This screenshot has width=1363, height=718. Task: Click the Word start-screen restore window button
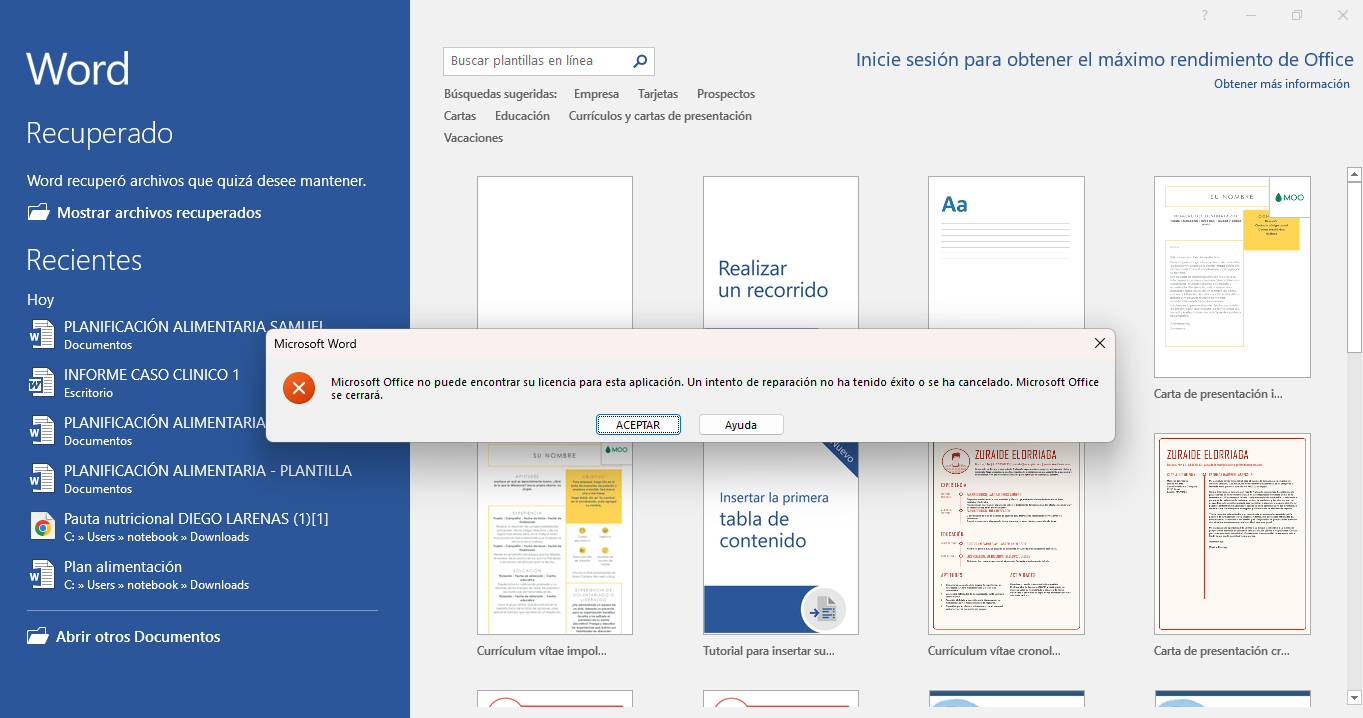click(1297, 15)
